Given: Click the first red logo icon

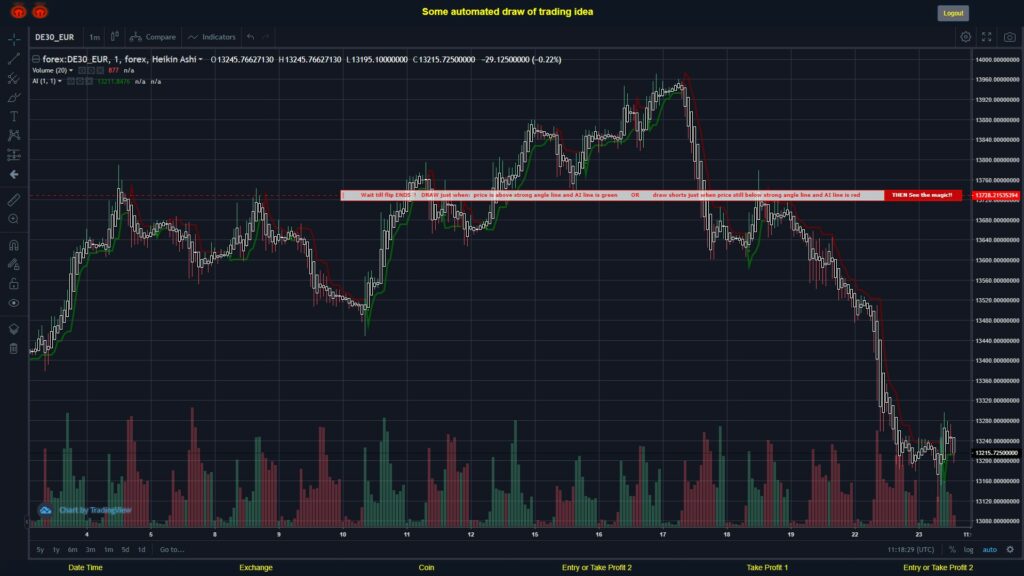Looking at the screenshot, I should pyautogui.click(x=18, y=11).
